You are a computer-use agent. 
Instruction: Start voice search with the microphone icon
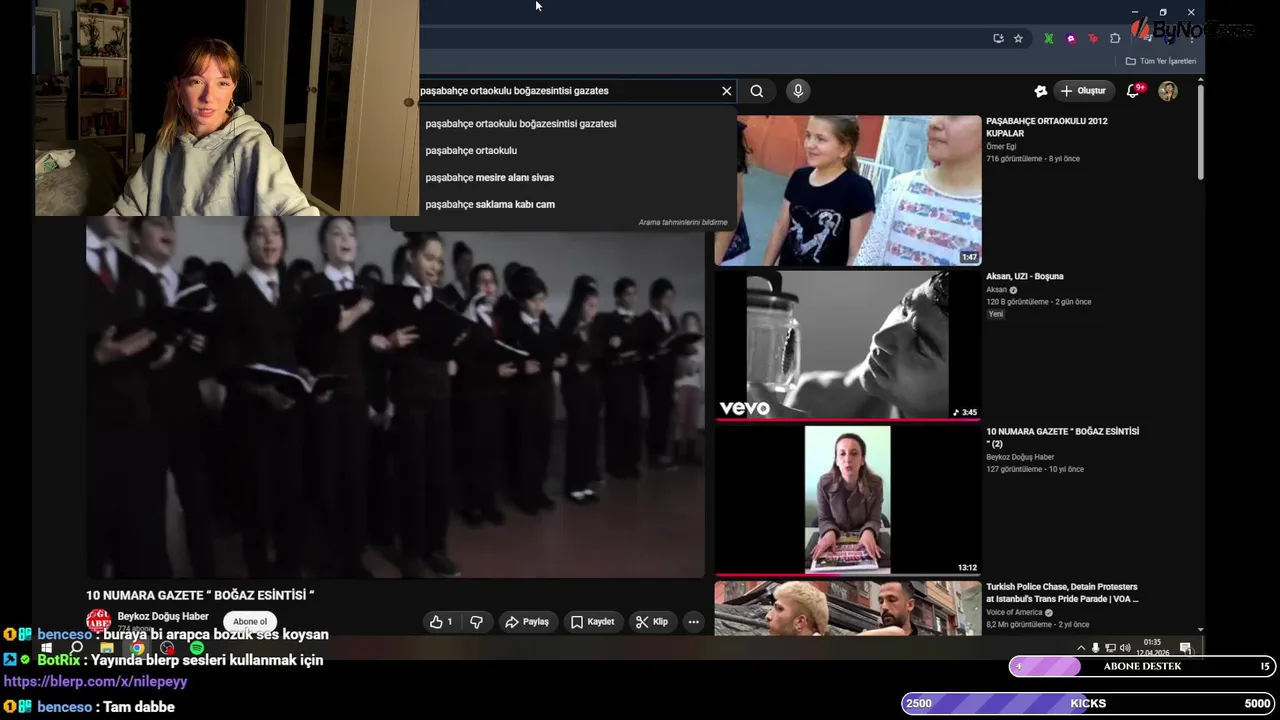(x=798, y=91)
